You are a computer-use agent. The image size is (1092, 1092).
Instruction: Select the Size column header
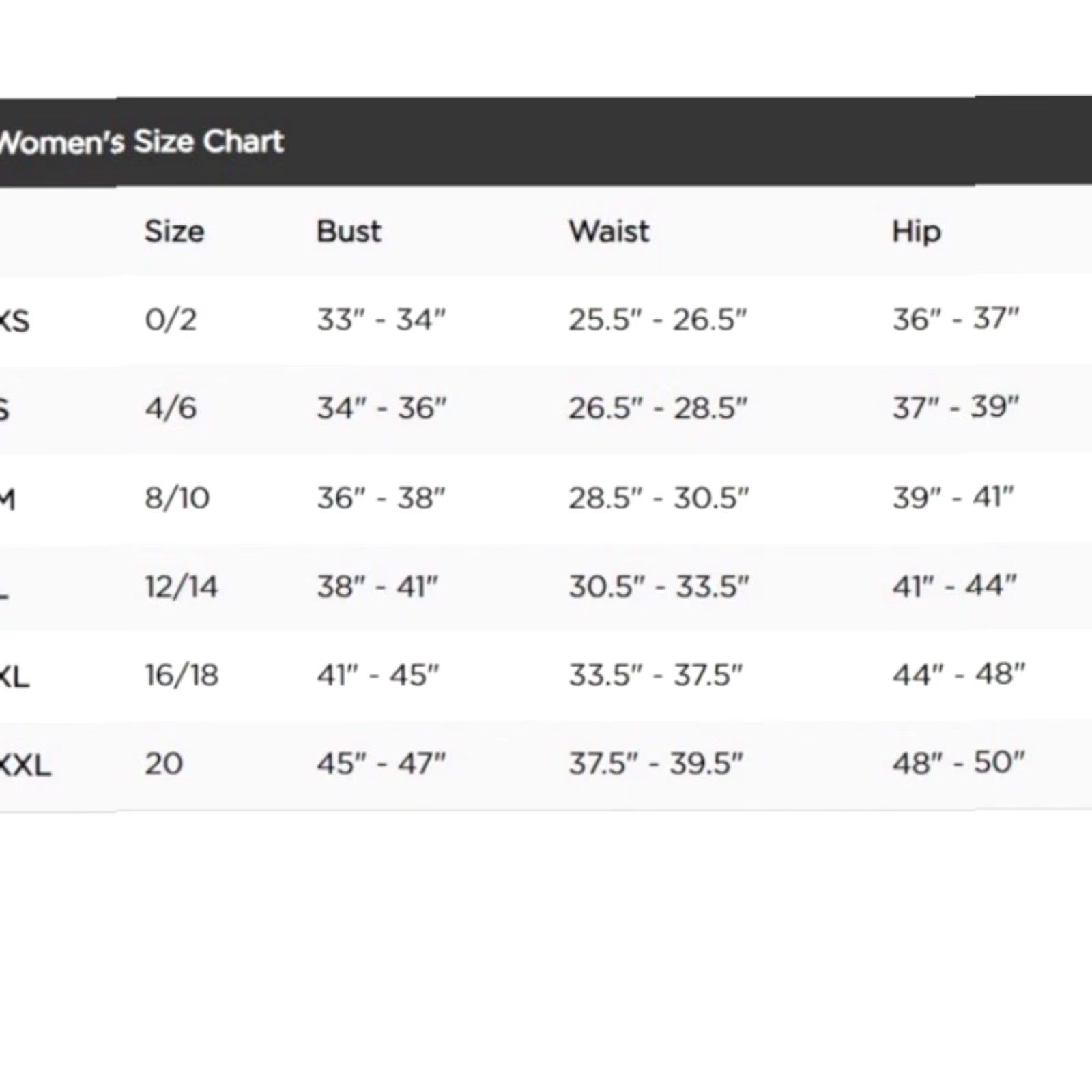[174, 232]
